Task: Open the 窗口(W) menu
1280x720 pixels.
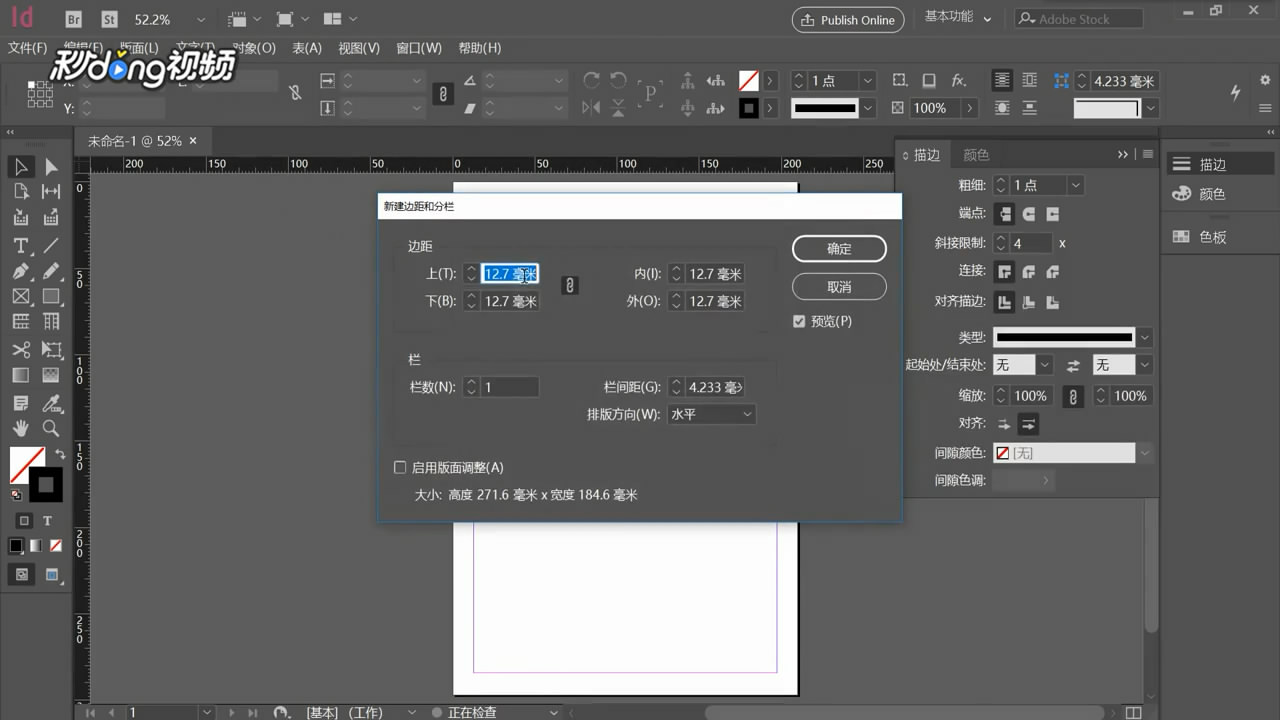Action: 419,48
